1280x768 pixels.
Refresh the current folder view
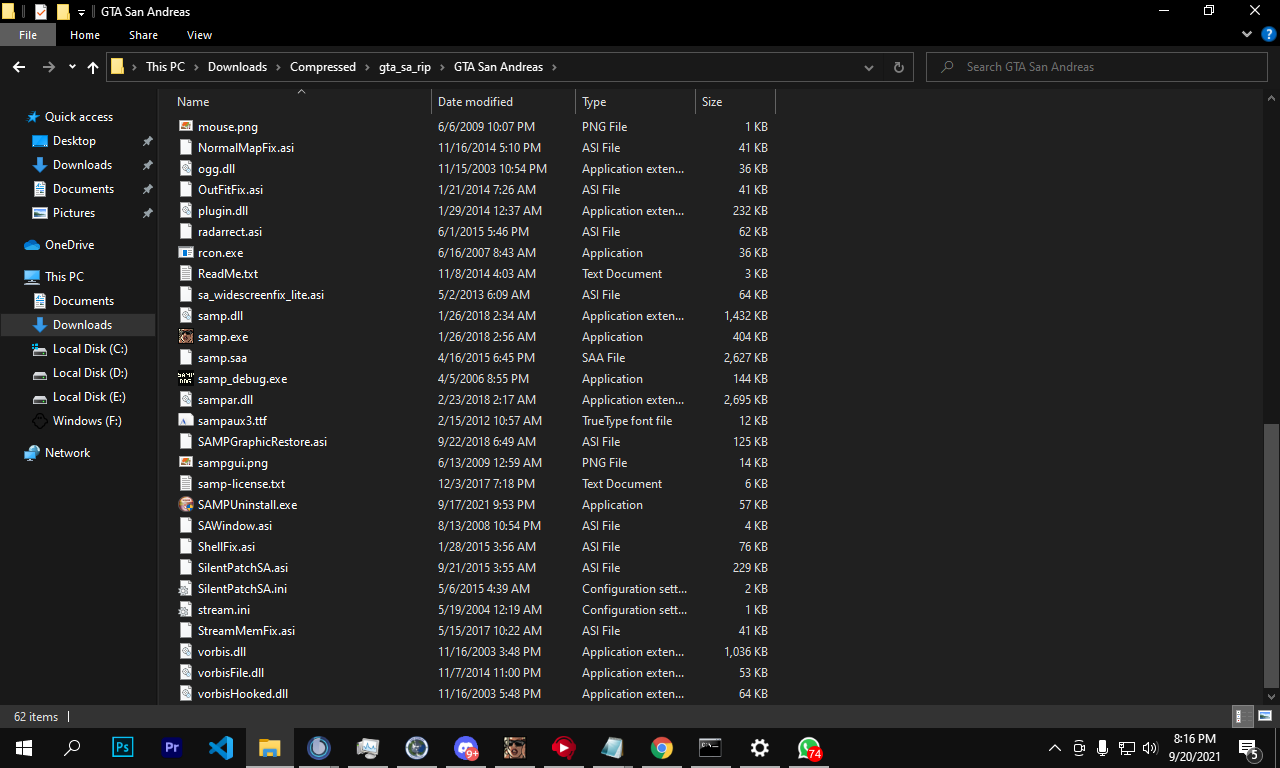[898, 67]
